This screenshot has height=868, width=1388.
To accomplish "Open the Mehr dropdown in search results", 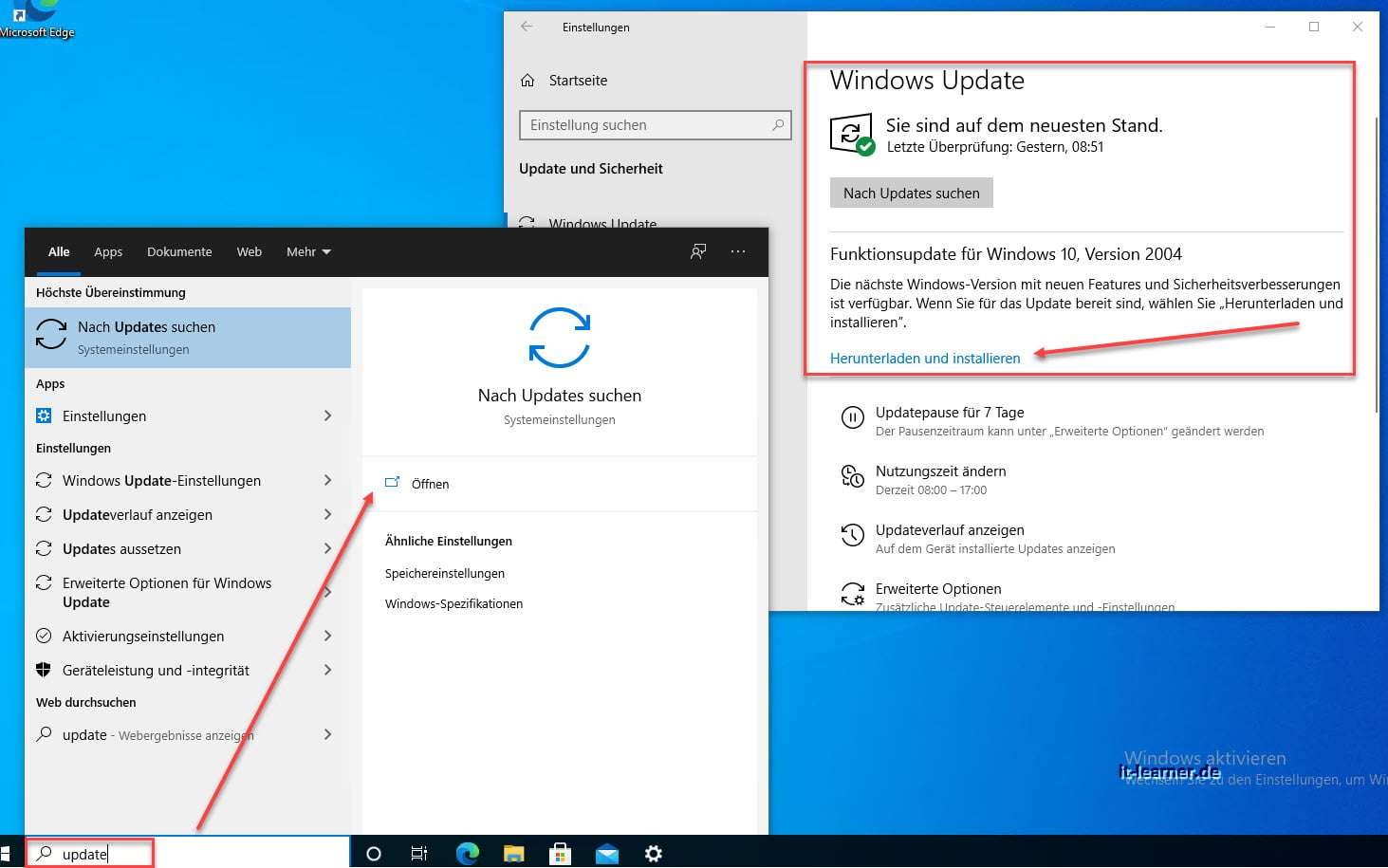I will coord(308,251).
